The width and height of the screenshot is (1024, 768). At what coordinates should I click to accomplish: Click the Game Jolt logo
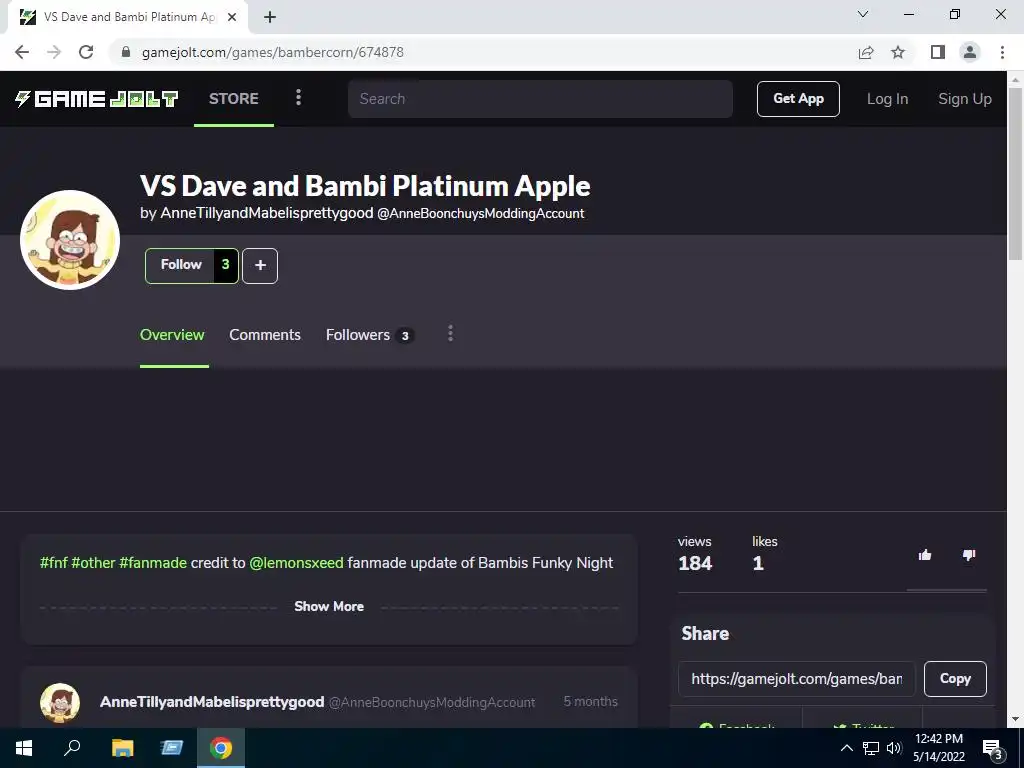[97, 99]
